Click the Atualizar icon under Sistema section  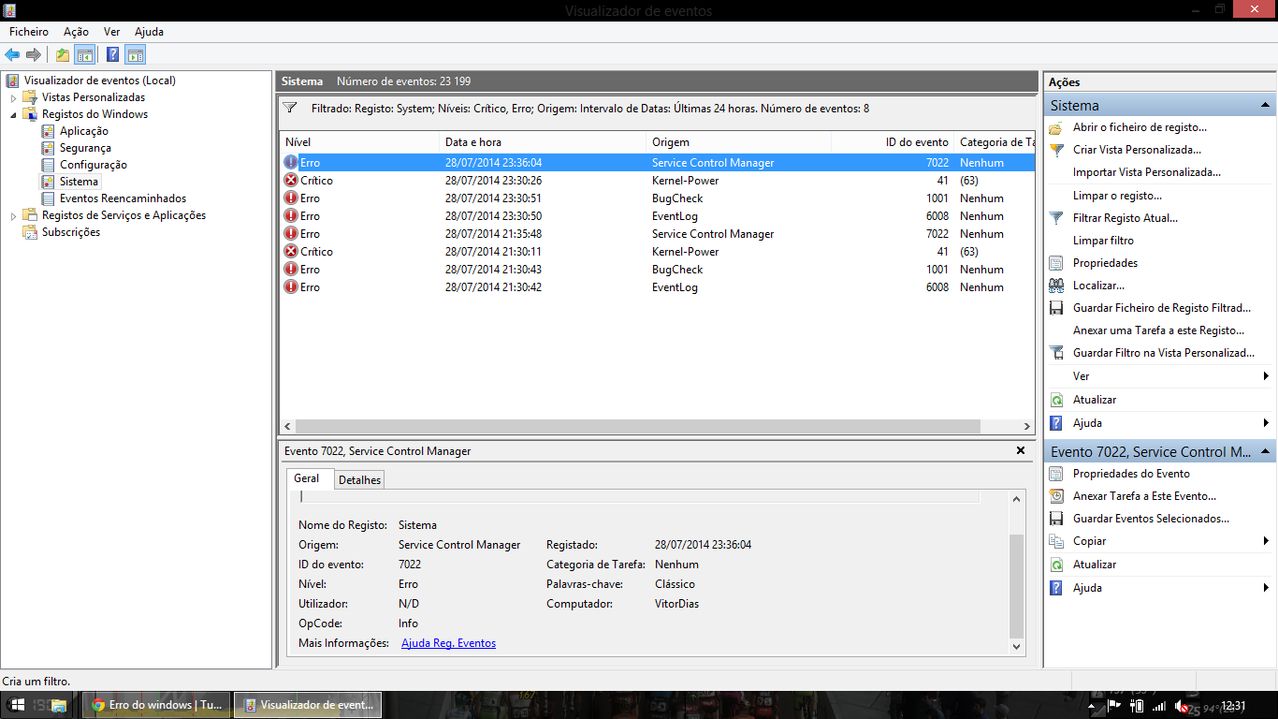click(1056, 400)
